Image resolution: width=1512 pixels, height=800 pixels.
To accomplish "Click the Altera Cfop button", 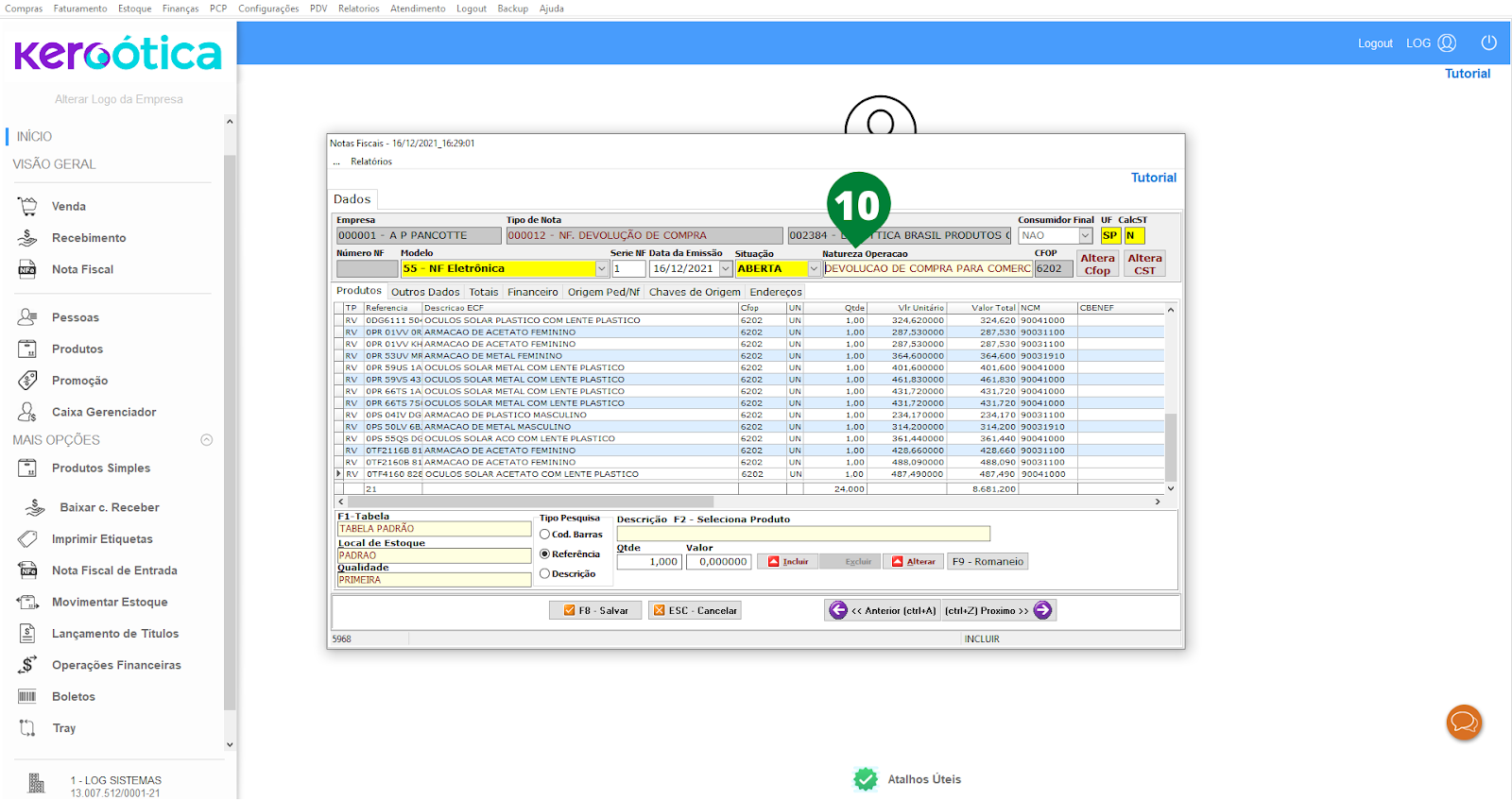I will click(x=1097, y=264).
